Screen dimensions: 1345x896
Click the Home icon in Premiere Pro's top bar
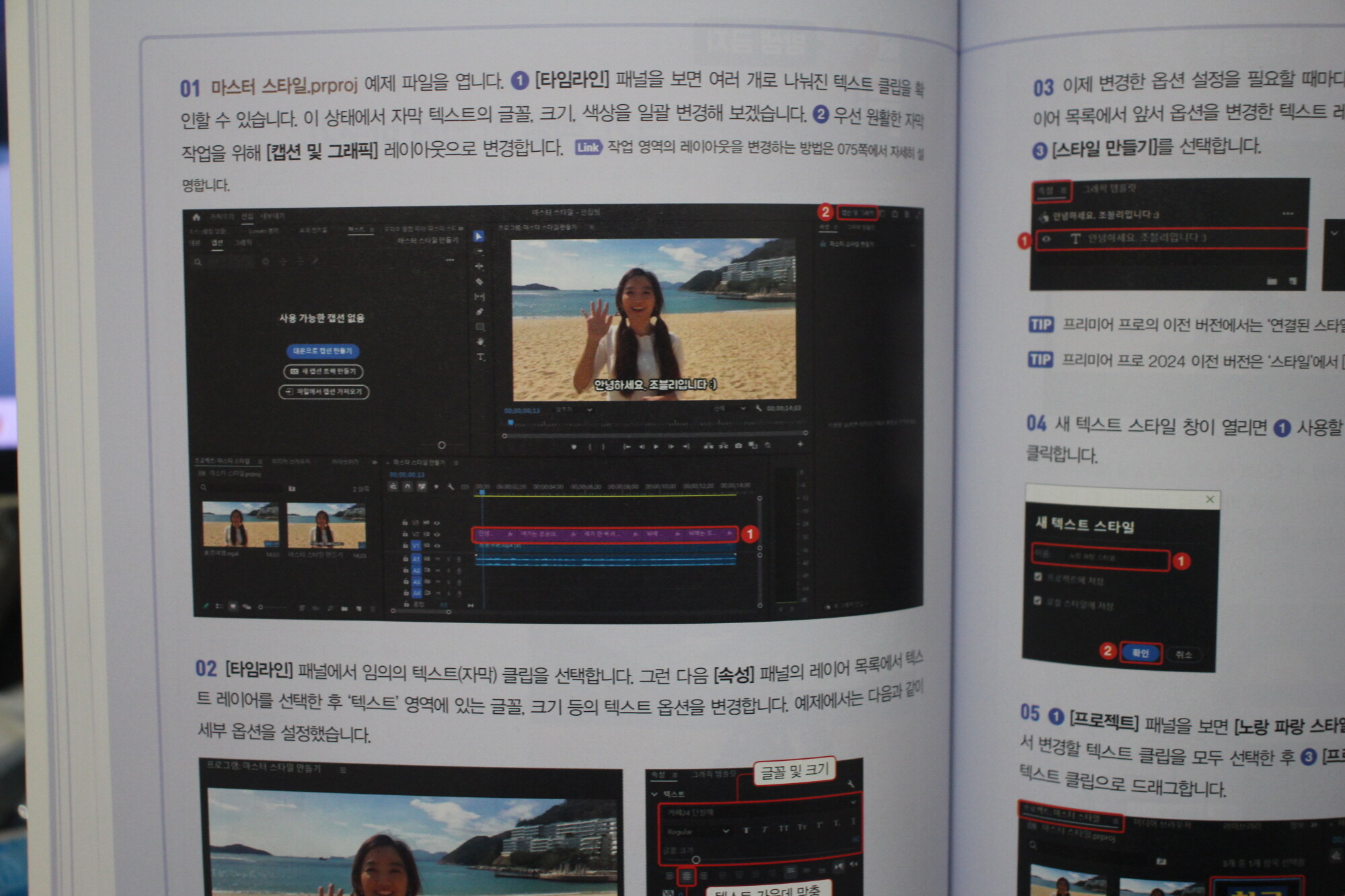(x=196, y=218)
